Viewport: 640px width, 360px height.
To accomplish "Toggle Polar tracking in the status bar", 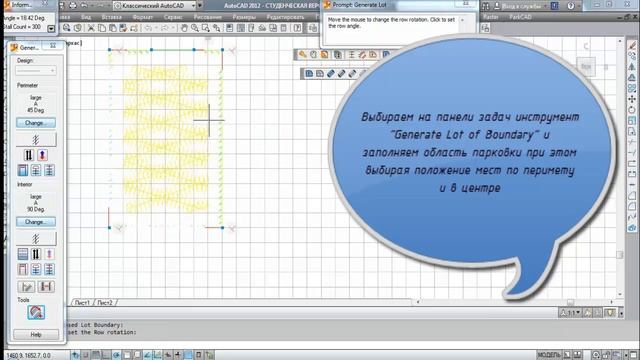I will coord(116,355).
